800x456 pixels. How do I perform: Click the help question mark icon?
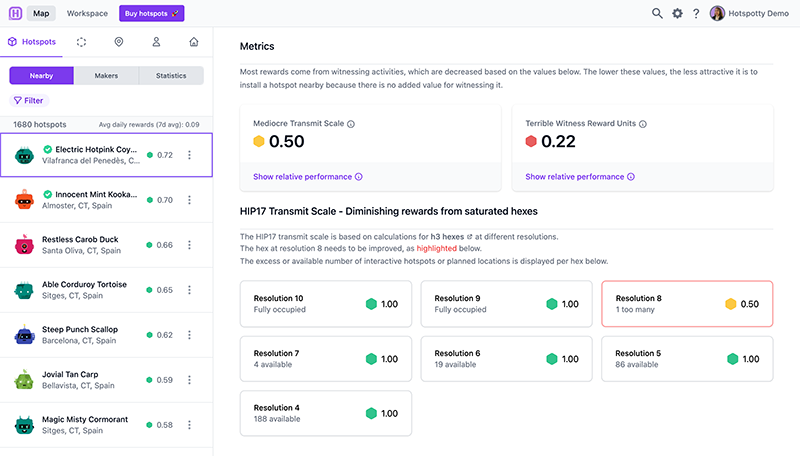coord(696,13)
